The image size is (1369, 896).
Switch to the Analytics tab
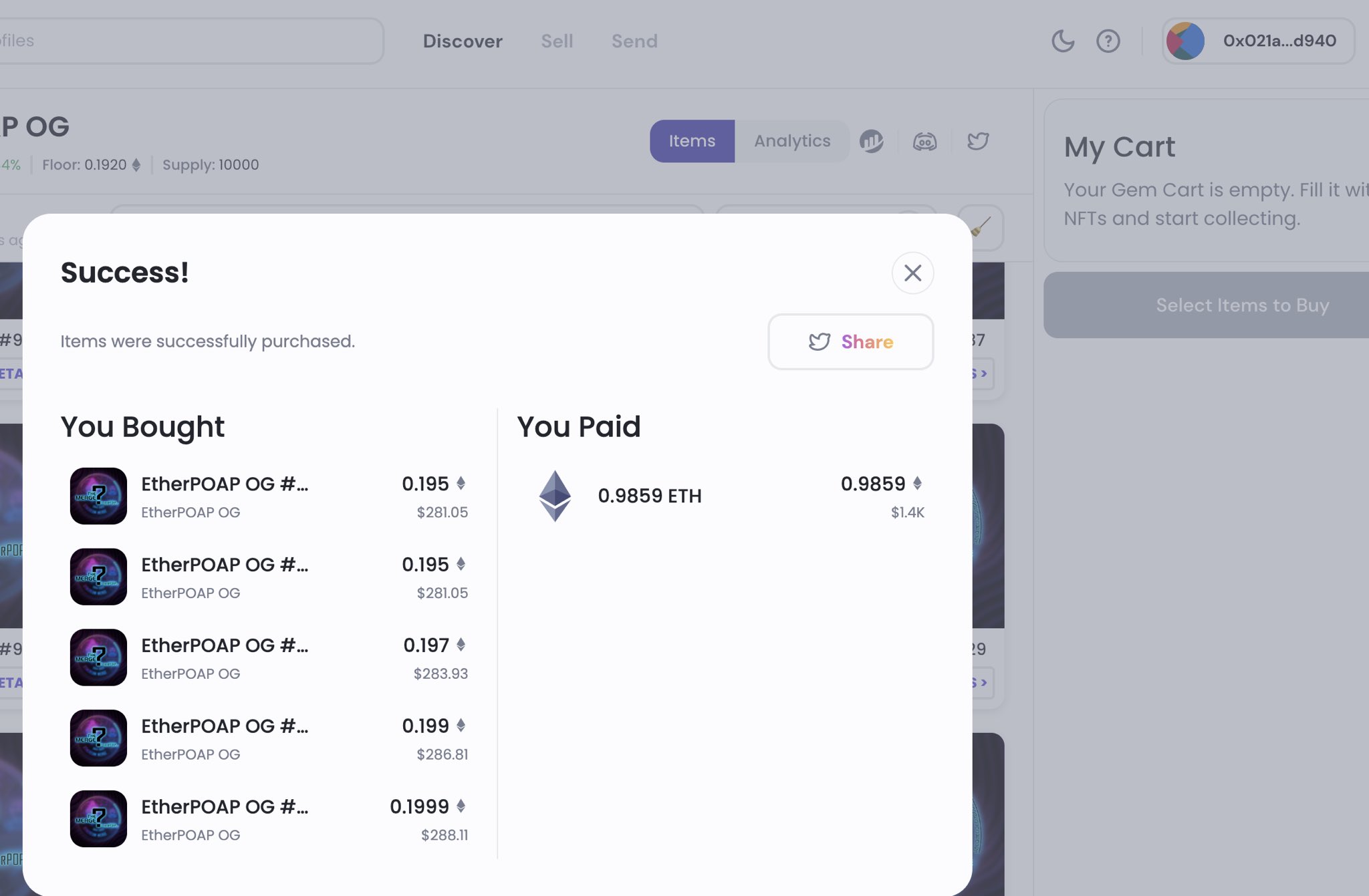coord(792,141)
